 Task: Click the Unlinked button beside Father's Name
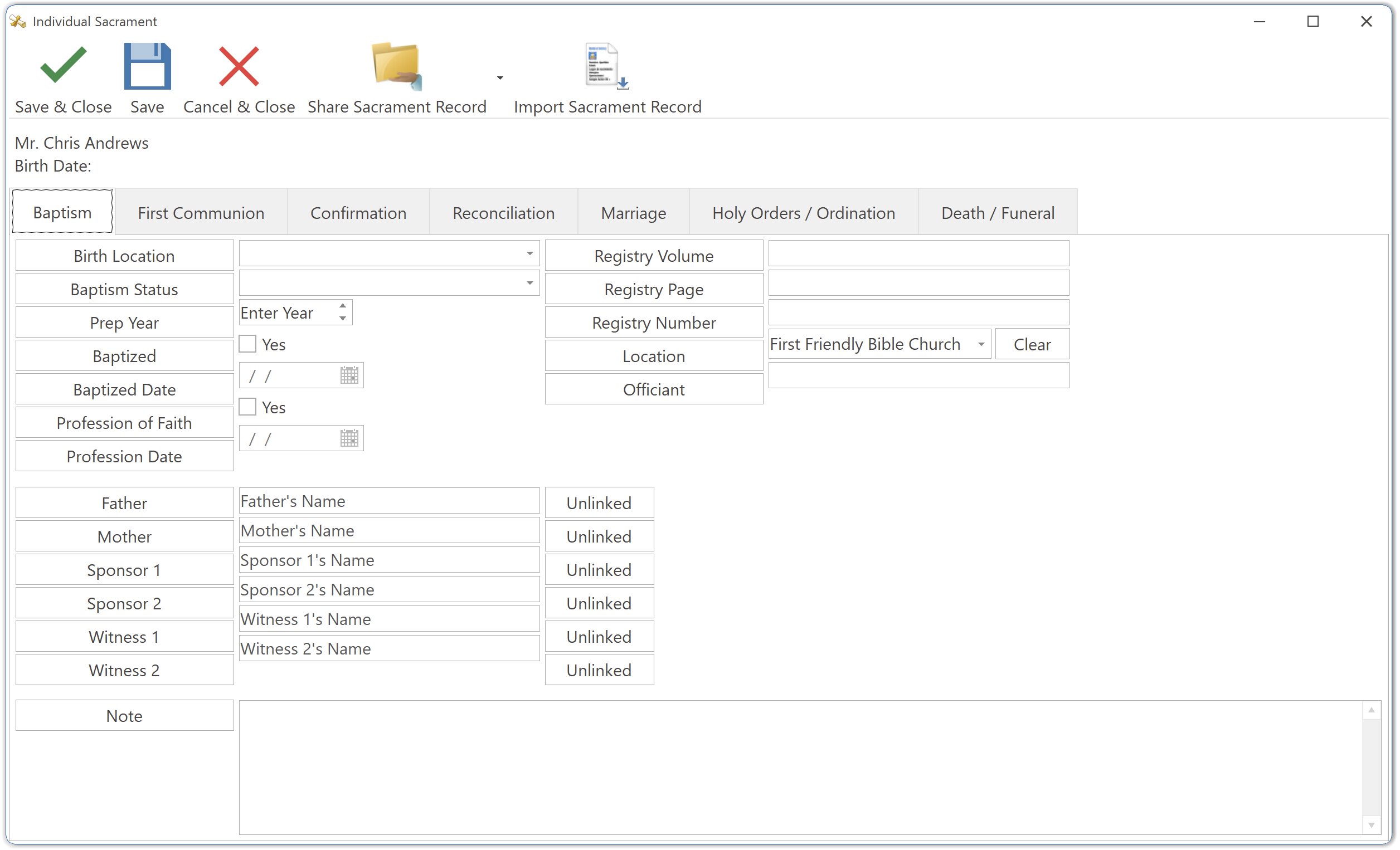(x=599, y=503)
